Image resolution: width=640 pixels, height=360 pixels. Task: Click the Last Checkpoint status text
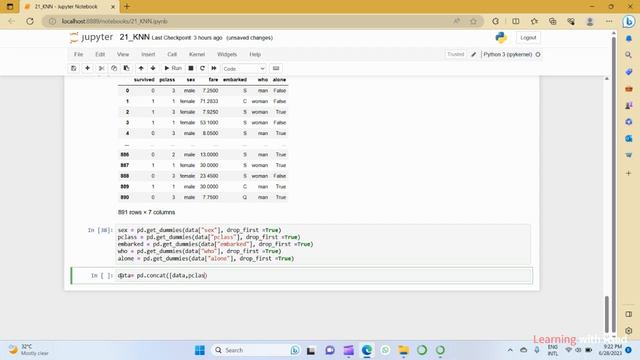point(187,38)
